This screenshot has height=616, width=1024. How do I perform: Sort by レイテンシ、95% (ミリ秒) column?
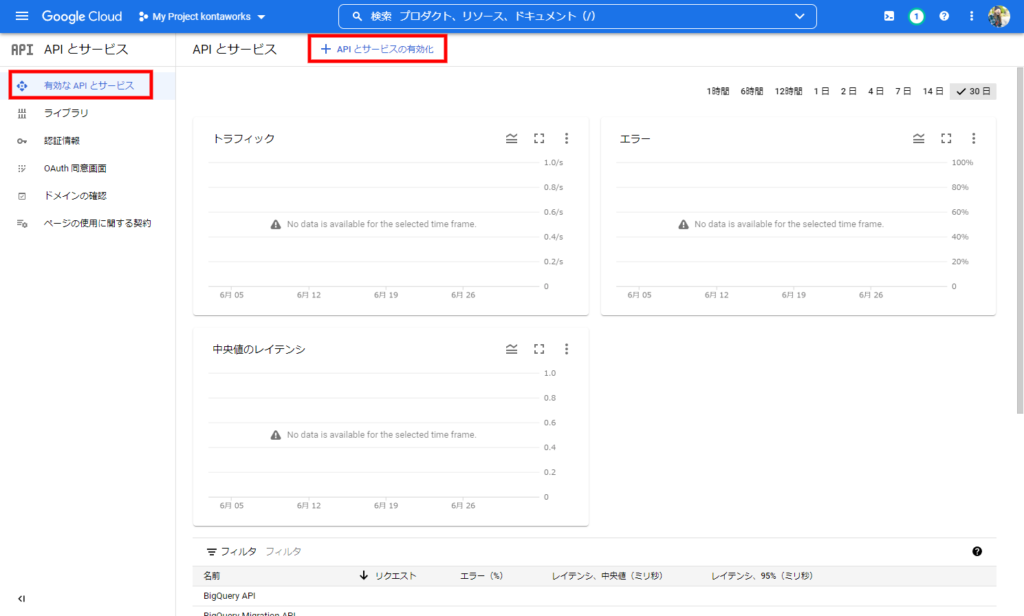coord(762,576)
